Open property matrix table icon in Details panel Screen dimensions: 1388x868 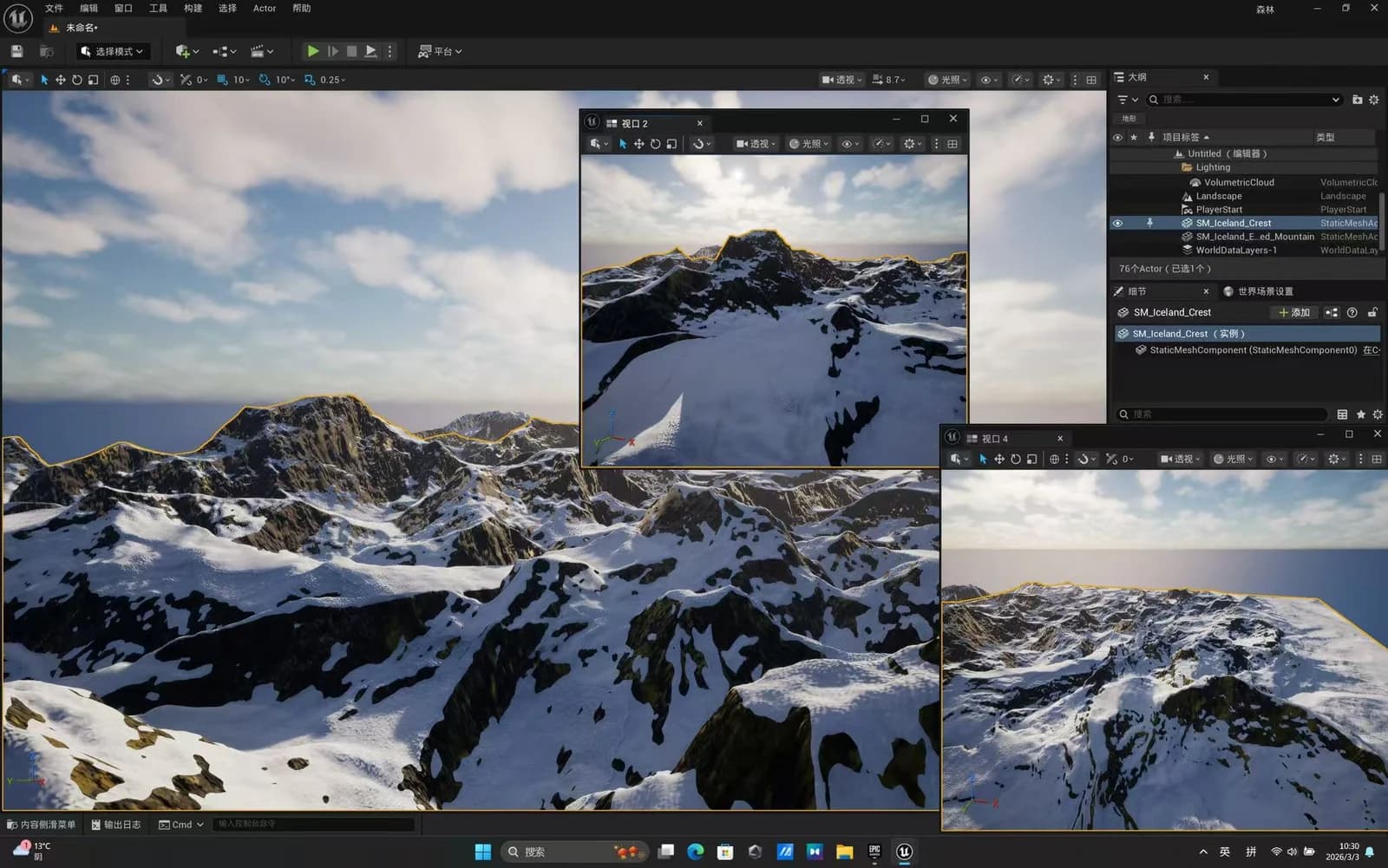pos(1342,414)
